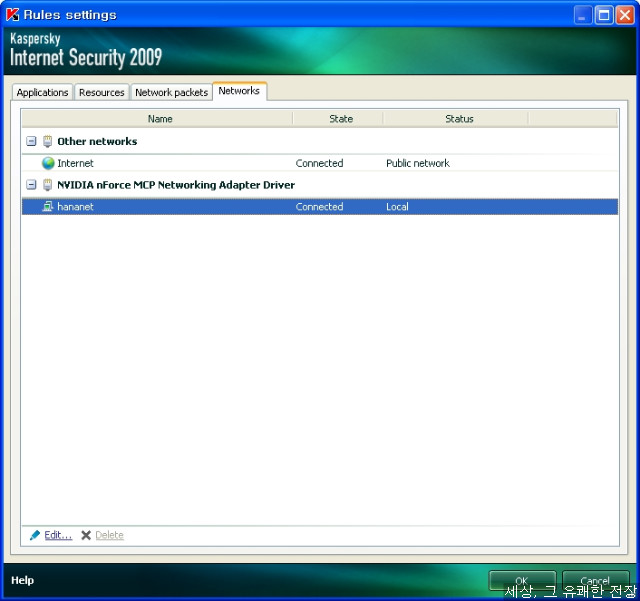This screenshot has width=640, height=601.
Task: Click the Cancel button
Action: point(596,581)
